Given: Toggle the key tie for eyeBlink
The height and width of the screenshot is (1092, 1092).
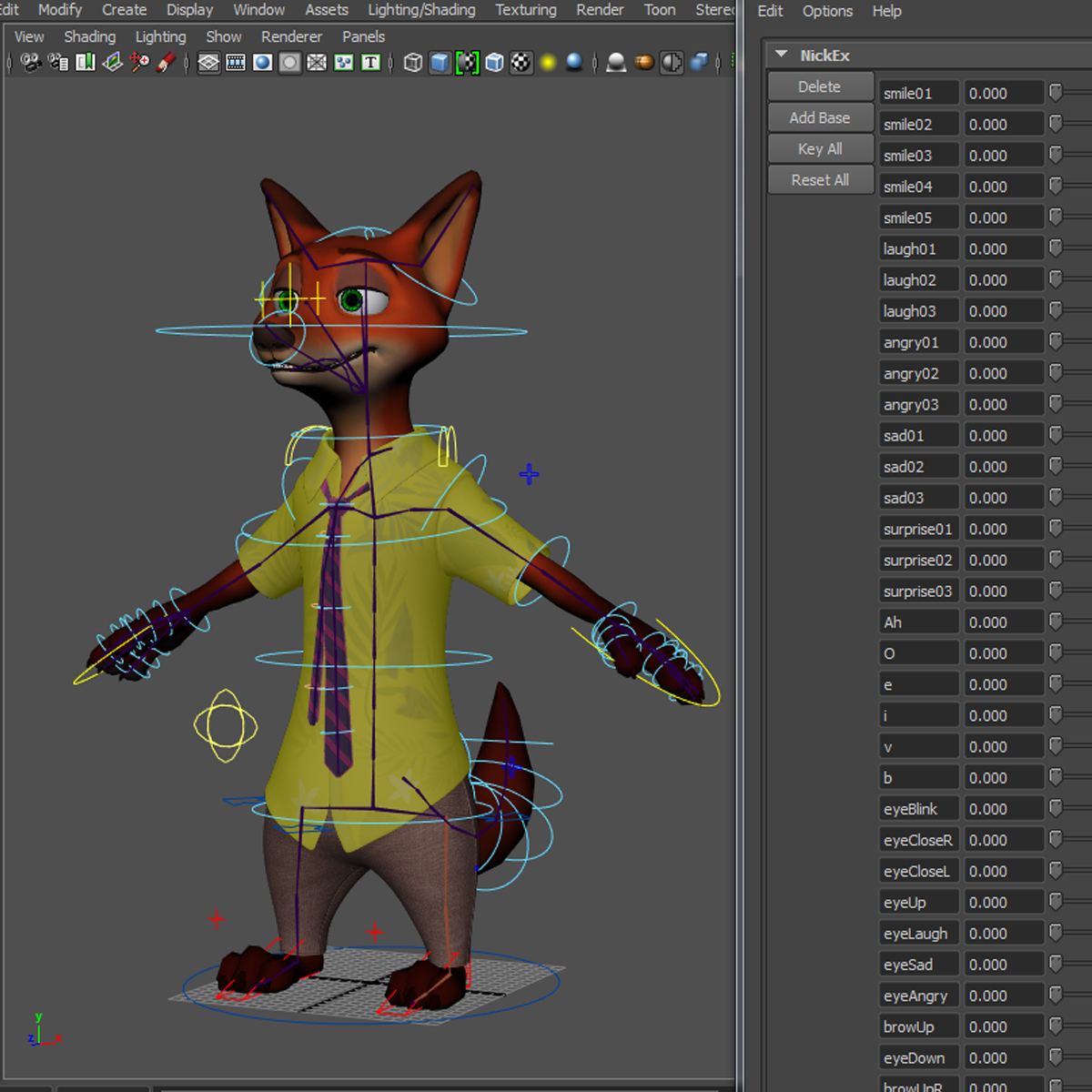Looking at the screenshot, I should tap(1056, 808).
